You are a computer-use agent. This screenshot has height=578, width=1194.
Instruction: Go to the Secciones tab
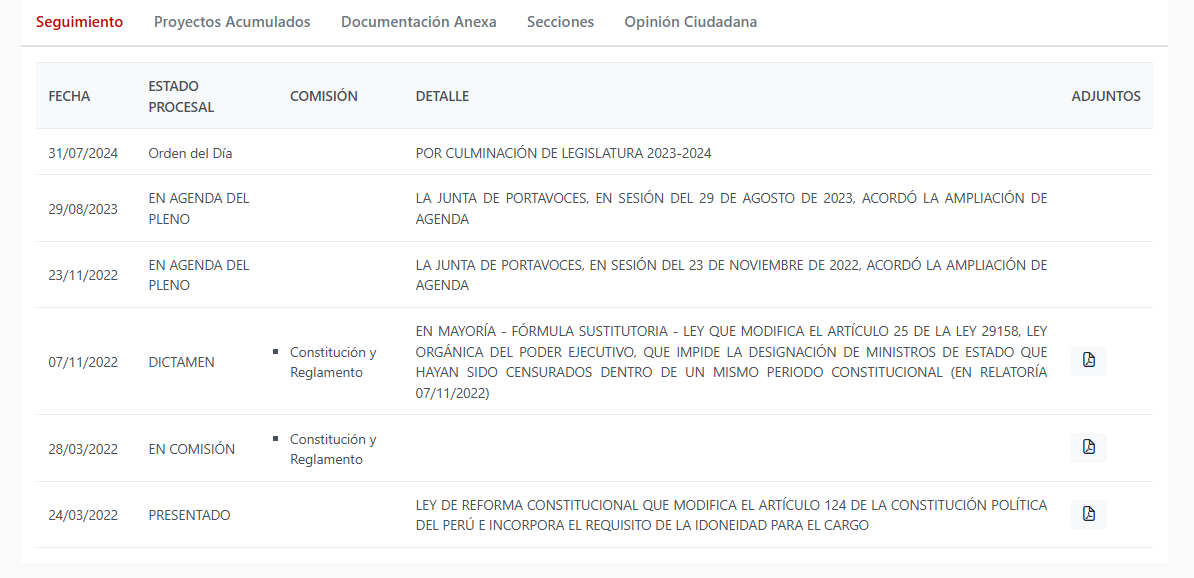pyautogui.click(x=560, y=22)
